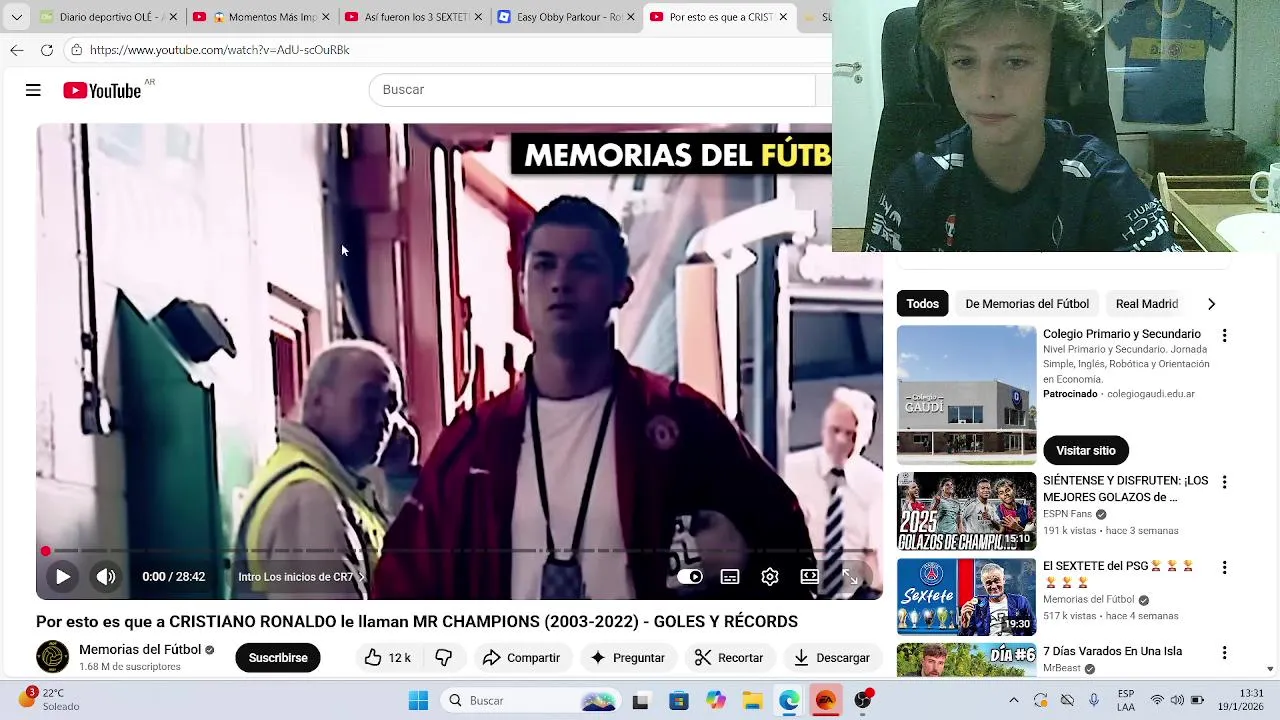
Task: View site info icon in the address bar
Action: 77,50
